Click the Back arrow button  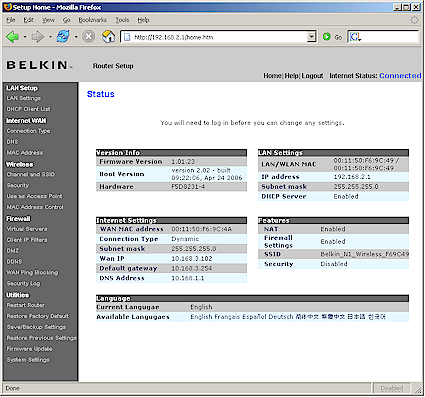13,37
